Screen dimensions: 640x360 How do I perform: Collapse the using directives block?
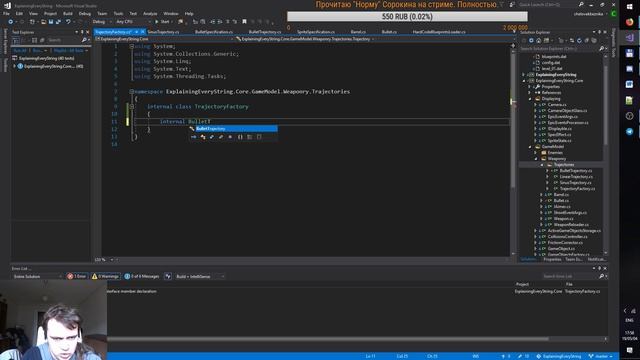click(131, 47)
